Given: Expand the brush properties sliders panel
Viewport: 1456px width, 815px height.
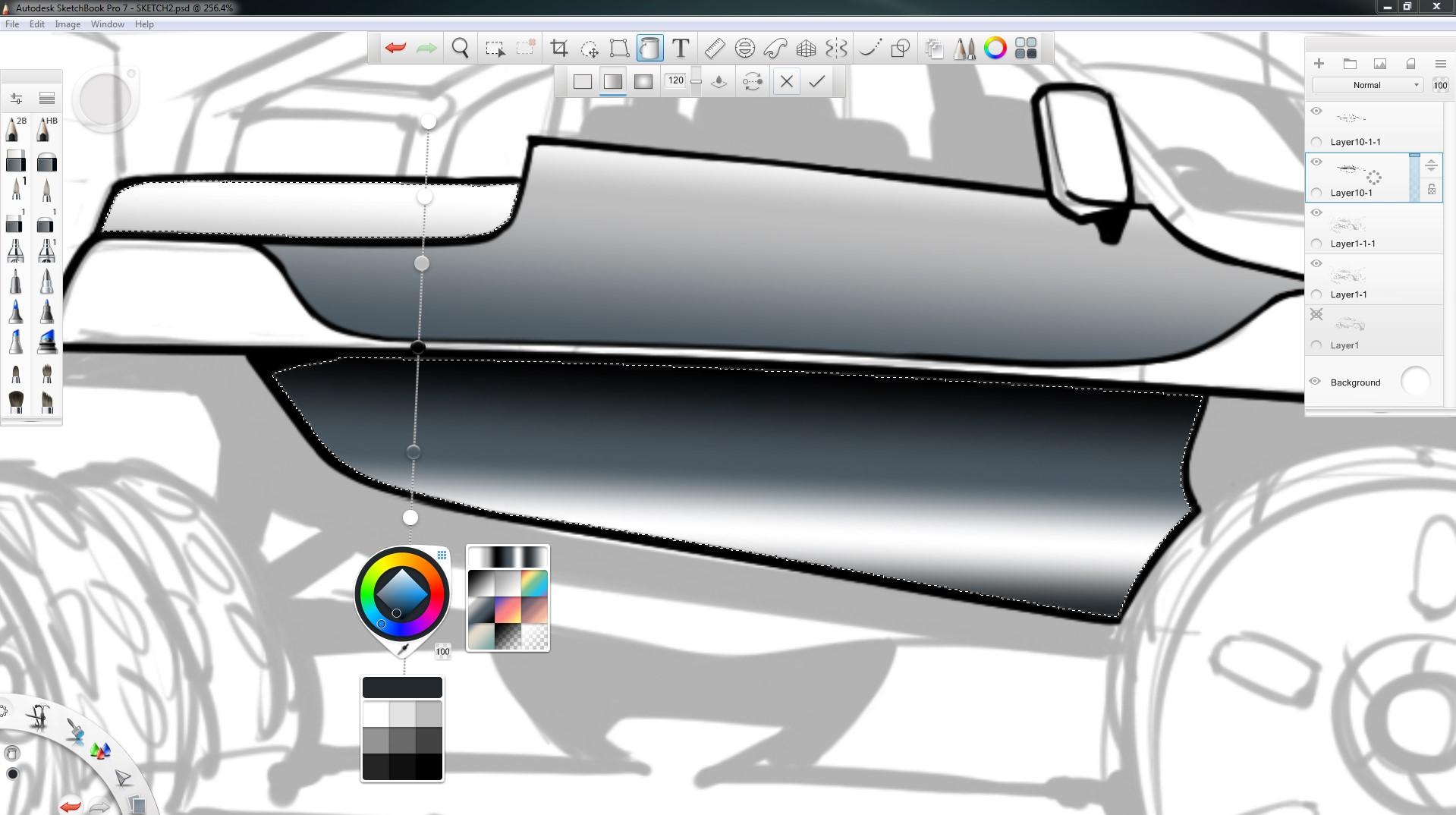Looking at the screenshot, I should tap(16, 99).
